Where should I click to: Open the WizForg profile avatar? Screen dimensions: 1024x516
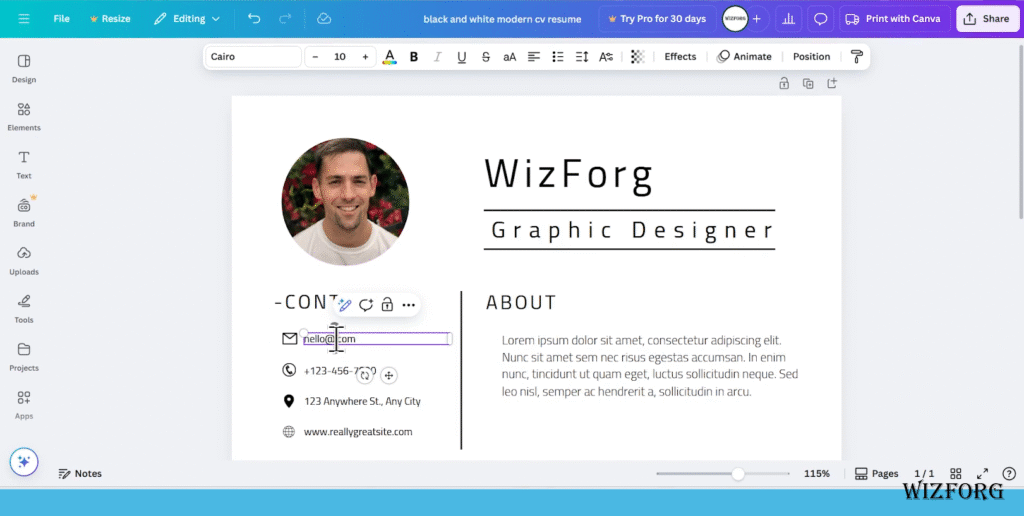click(x=735, y=19)
